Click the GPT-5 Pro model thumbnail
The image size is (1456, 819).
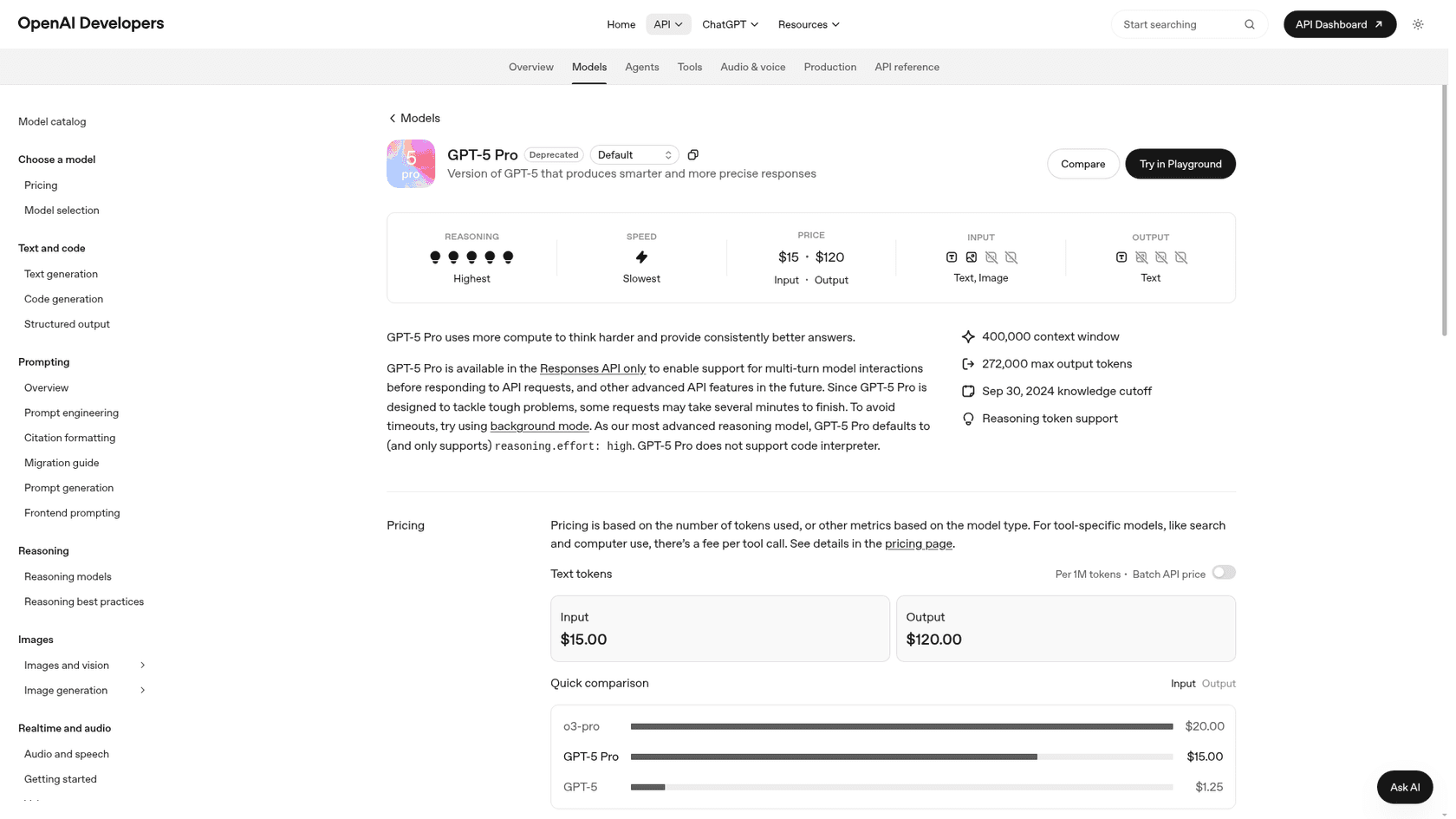[x=411, y=164]
